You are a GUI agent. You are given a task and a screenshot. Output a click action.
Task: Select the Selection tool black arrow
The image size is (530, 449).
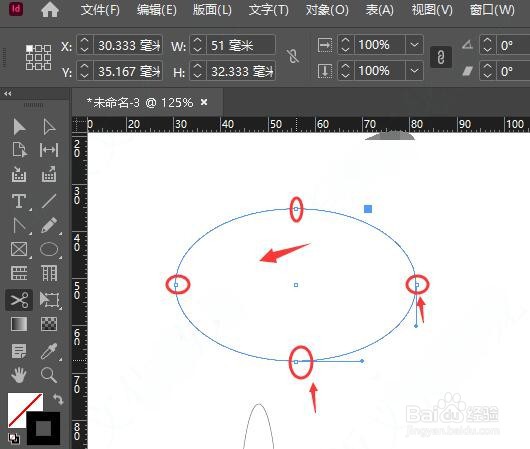pyautogui.click(x=19, y=127)
